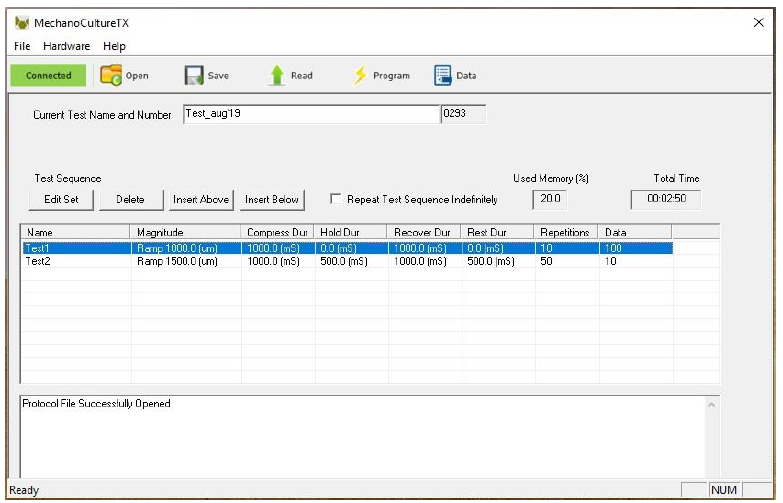Image resolution: width=783 pixels, height=503 pixels.
Task: Click the Magnitude column header
Action: coord(185,232)
